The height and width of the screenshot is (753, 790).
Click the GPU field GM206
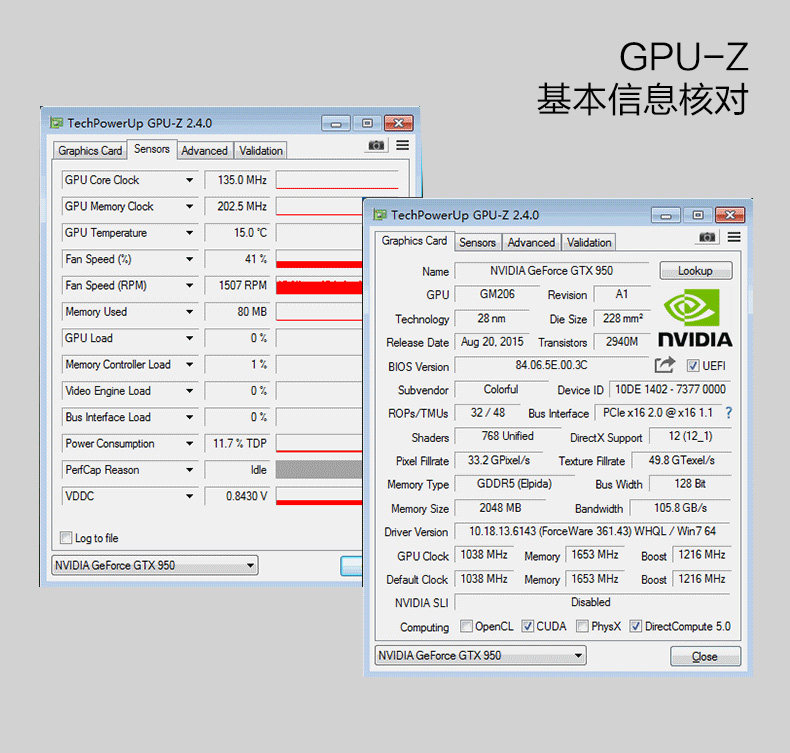tap(497, 294)
